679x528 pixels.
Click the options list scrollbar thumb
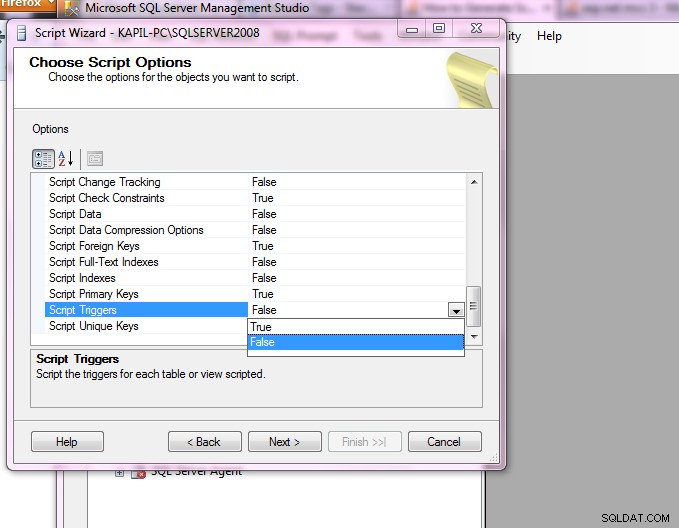tap(474, 306)
